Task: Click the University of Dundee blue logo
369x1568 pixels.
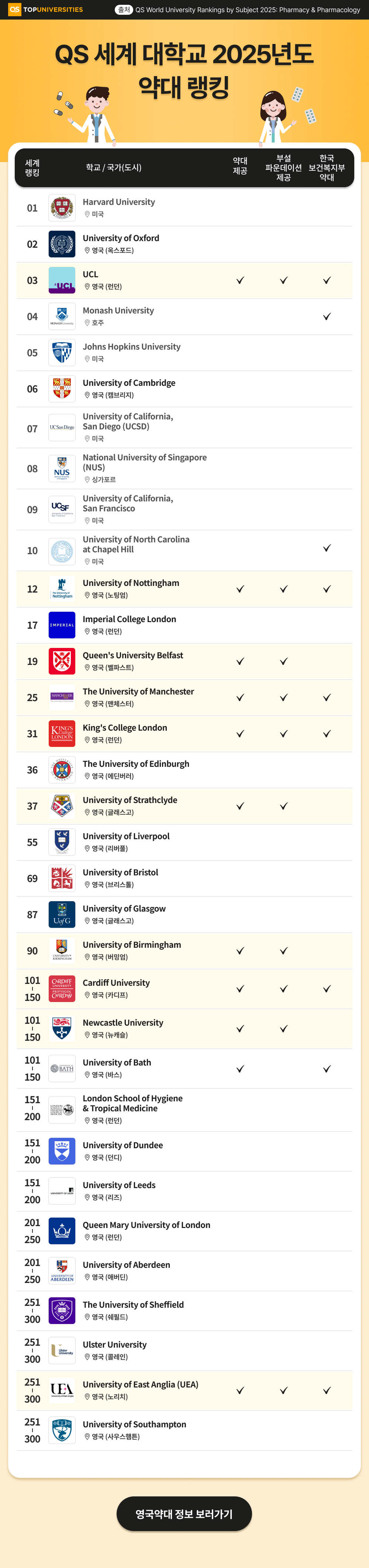Action: pyautogui.click(x=62, y=1151)
